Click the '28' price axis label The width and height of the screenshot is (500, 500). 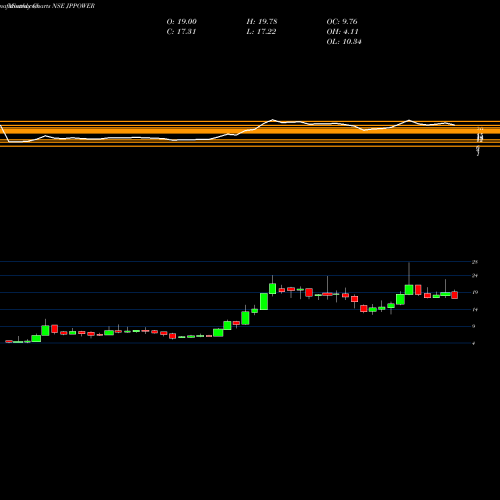pyautogui.click(x=475, y=262)
